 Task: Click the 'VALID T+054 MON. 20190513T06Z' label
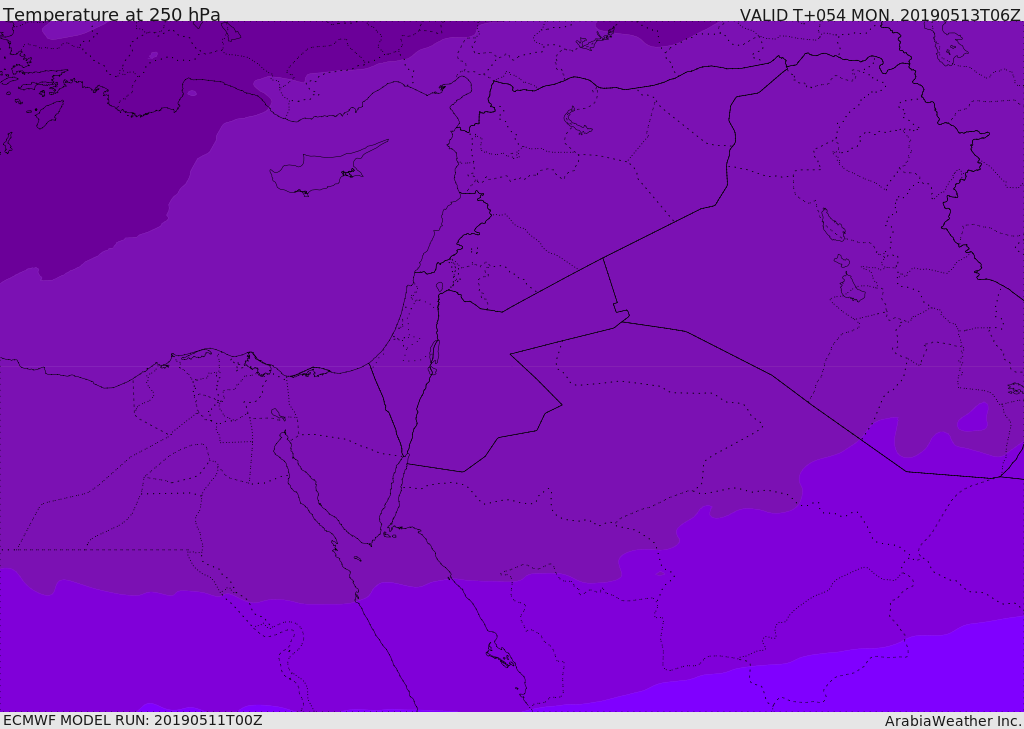coord(880,15)
